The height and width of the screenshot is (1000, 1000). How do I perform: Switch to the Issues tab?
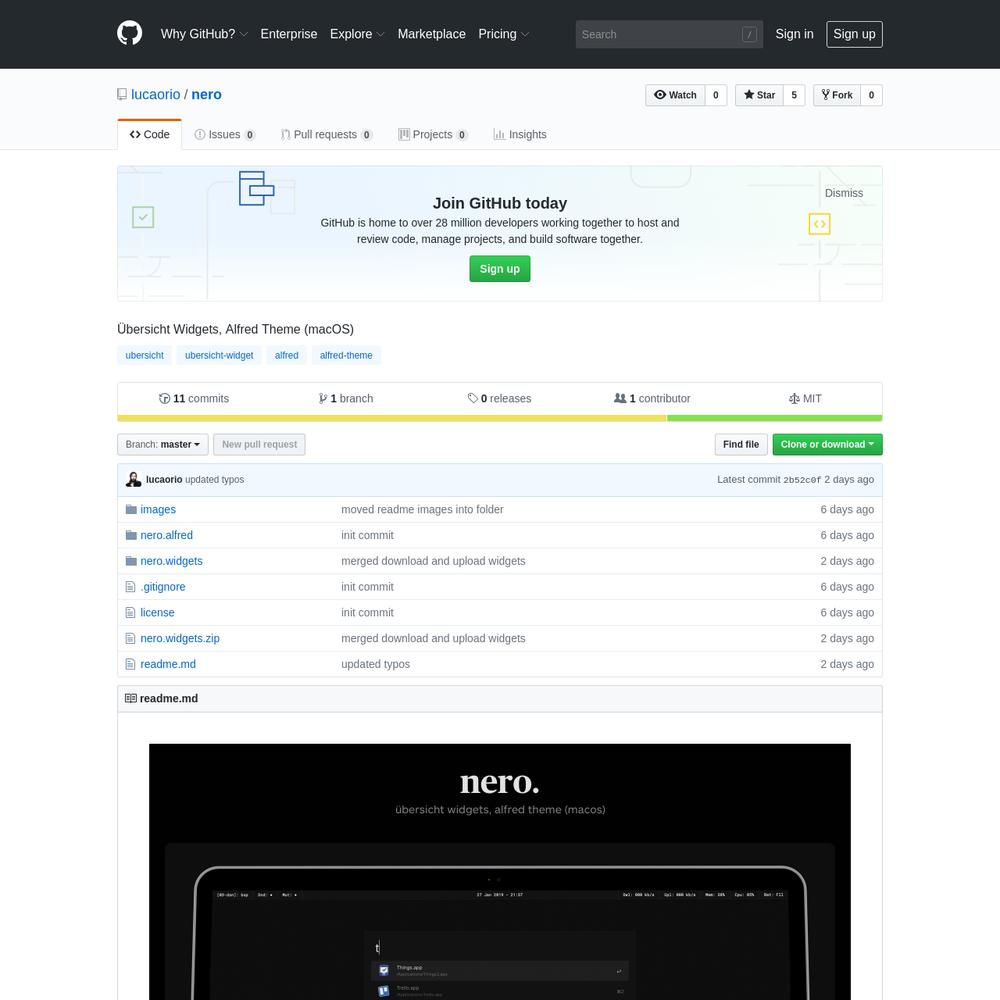(224, 135)
